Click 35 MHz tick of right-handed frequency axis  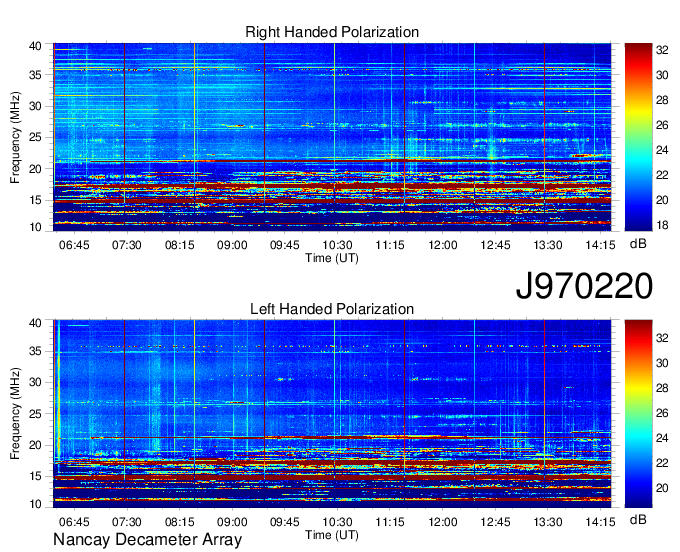(x=35, y=75)
